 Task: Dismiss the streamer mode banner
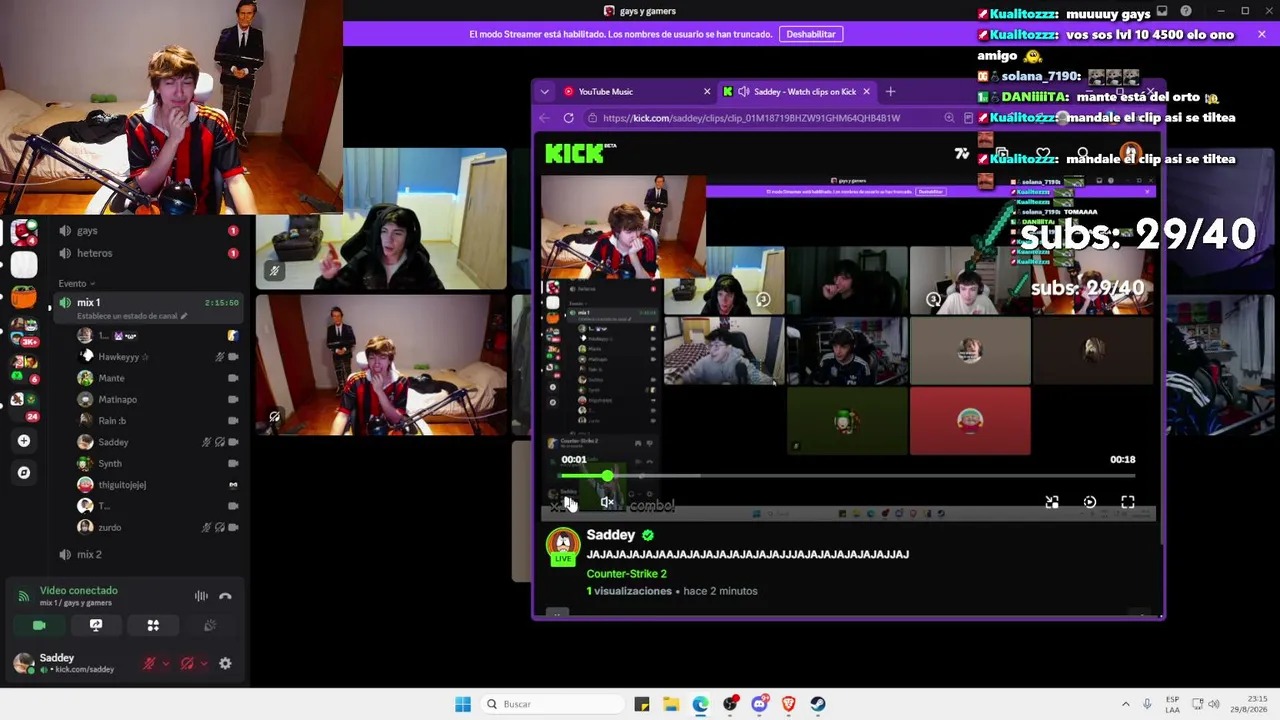tap(1262, 34)
